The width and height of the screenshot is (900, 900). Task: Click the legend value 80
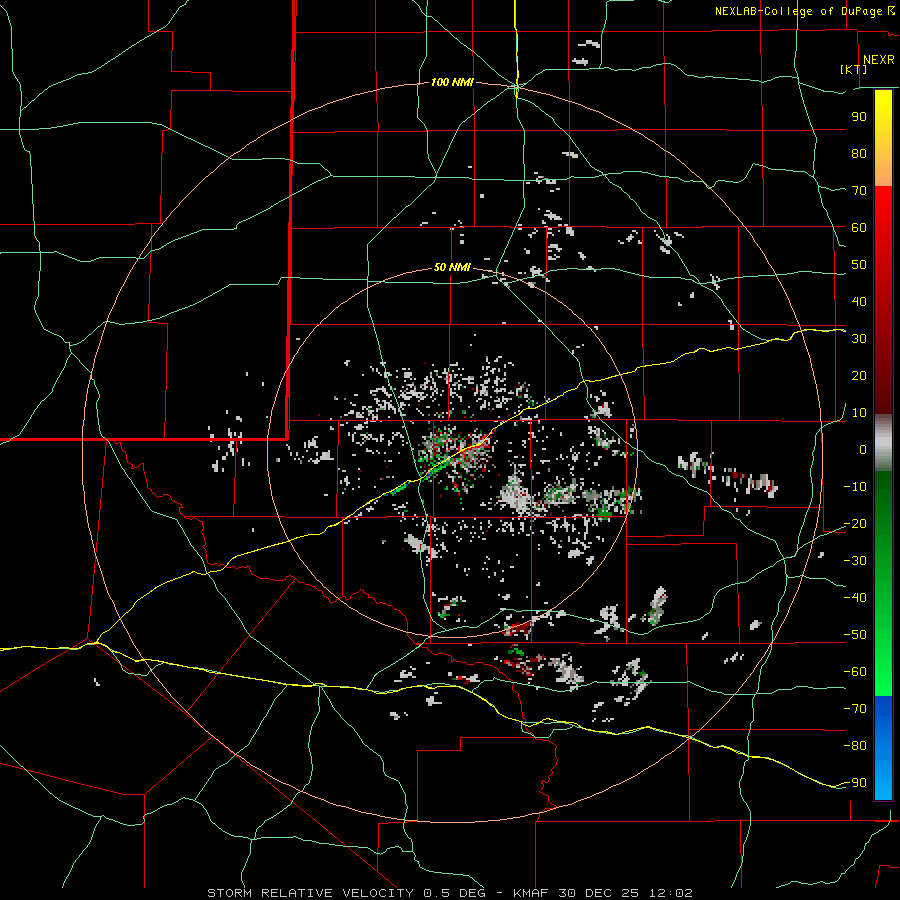click(x=859, y=153)
